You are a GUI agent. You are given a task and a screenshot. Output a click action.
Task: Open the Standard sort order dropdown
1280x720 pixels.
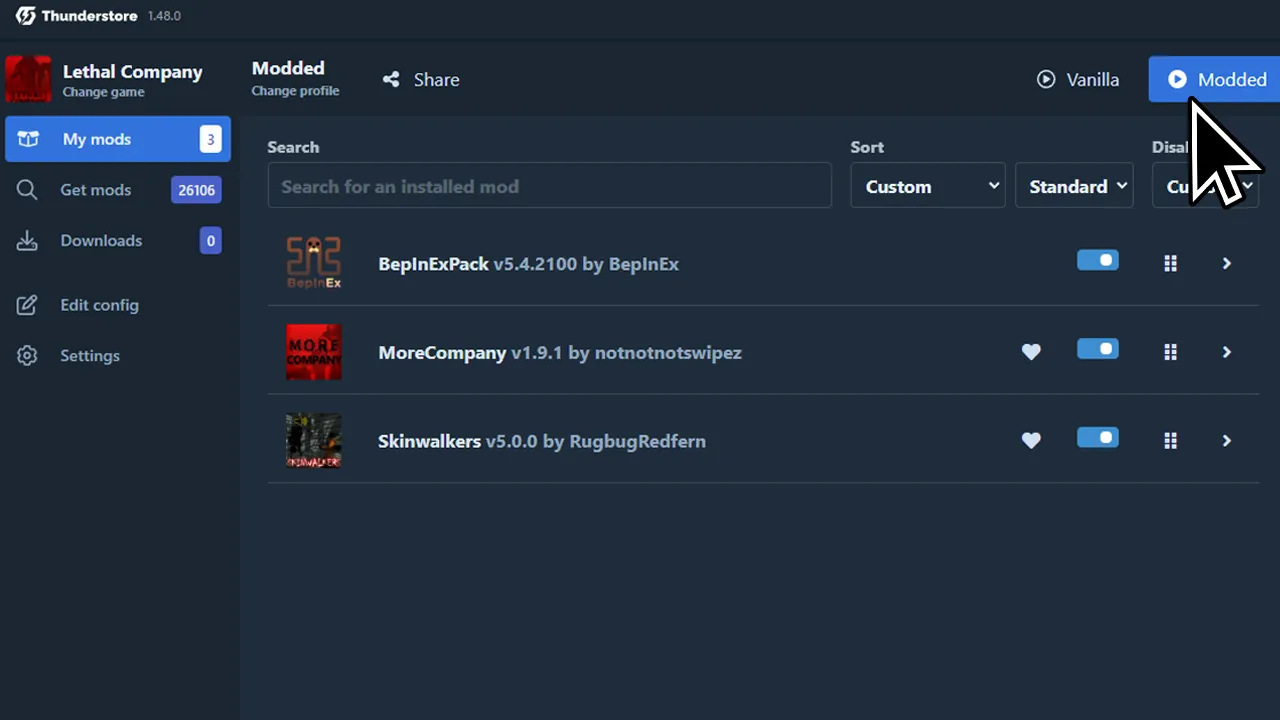(1074, 186)
